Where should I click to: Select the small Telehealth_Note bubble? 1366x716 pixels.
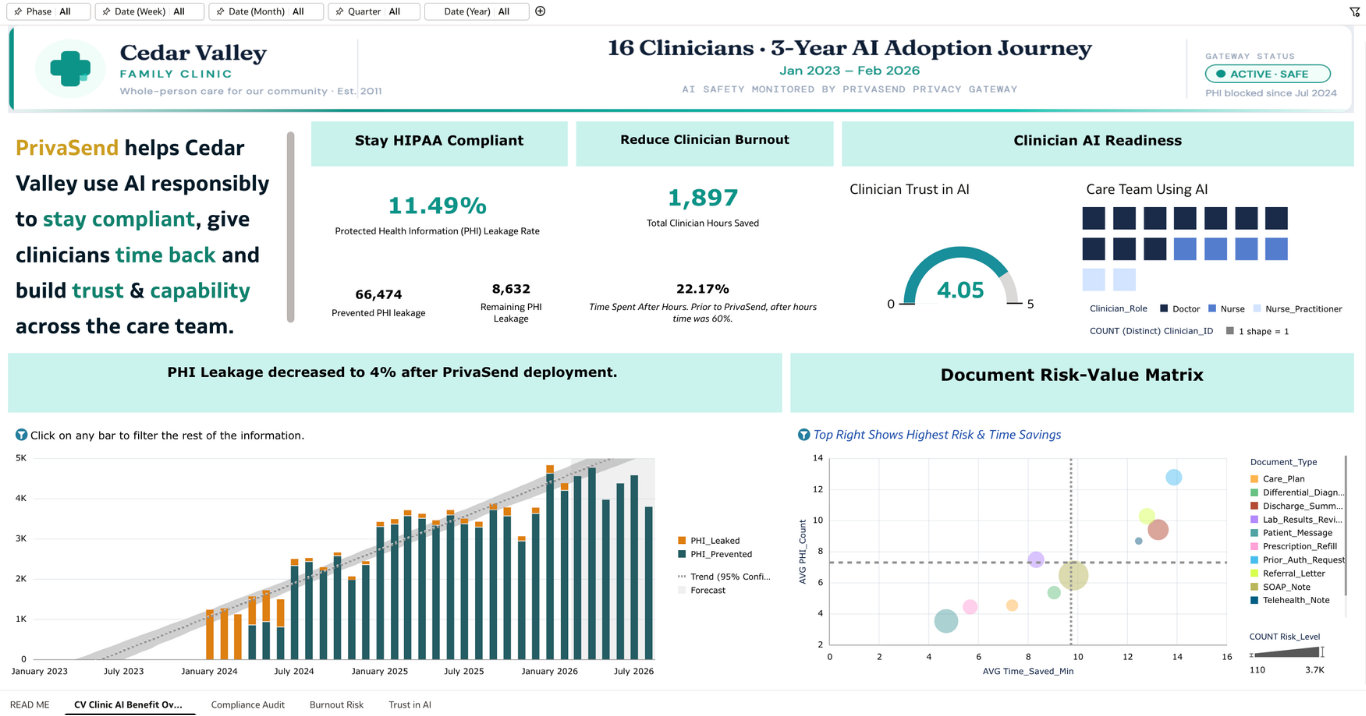click(x=1139, y=541)
